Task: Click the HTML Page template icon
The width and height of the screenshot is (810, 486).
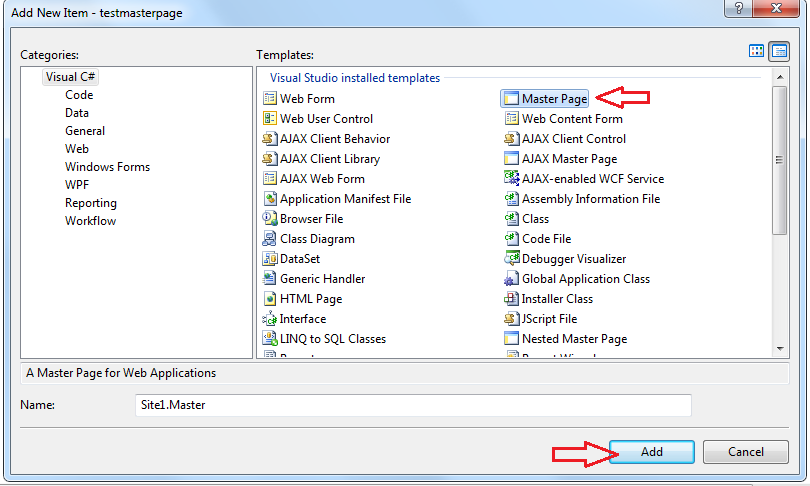Action: pyautogui.click(x=269, y=299)
